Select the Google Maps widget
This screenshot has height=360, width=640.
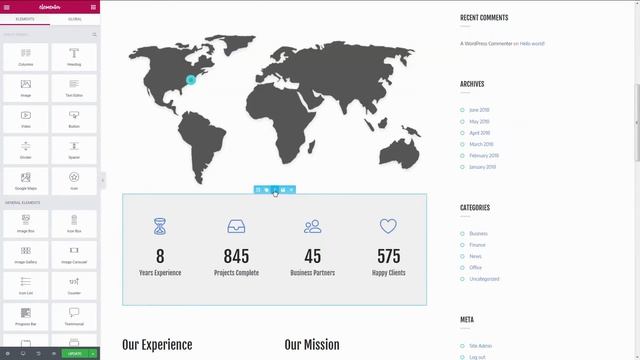(x=26, y=181)
